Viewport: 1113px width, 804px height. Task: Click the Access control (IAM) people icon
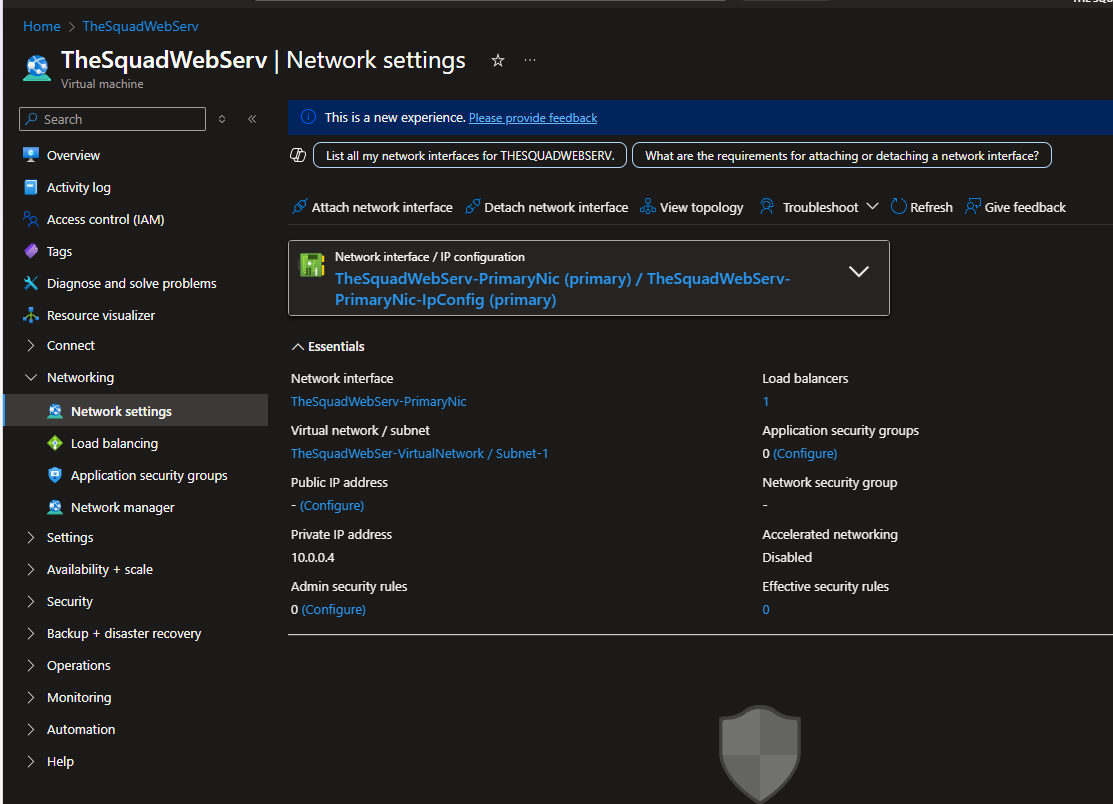point(31,219)
